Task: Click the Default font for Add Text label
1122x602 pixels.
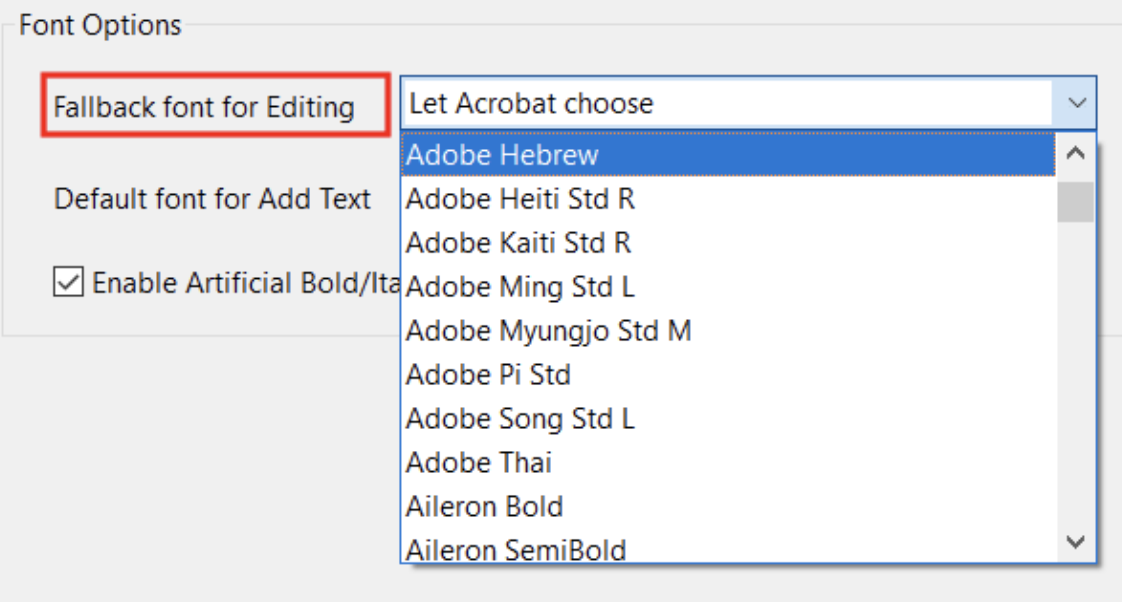Action: (212, 199)
